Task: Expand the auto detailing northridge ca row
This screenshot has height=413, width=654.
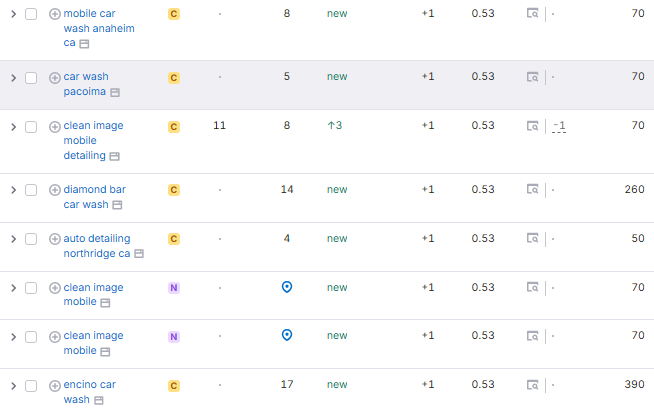Action: coord(13,239)
